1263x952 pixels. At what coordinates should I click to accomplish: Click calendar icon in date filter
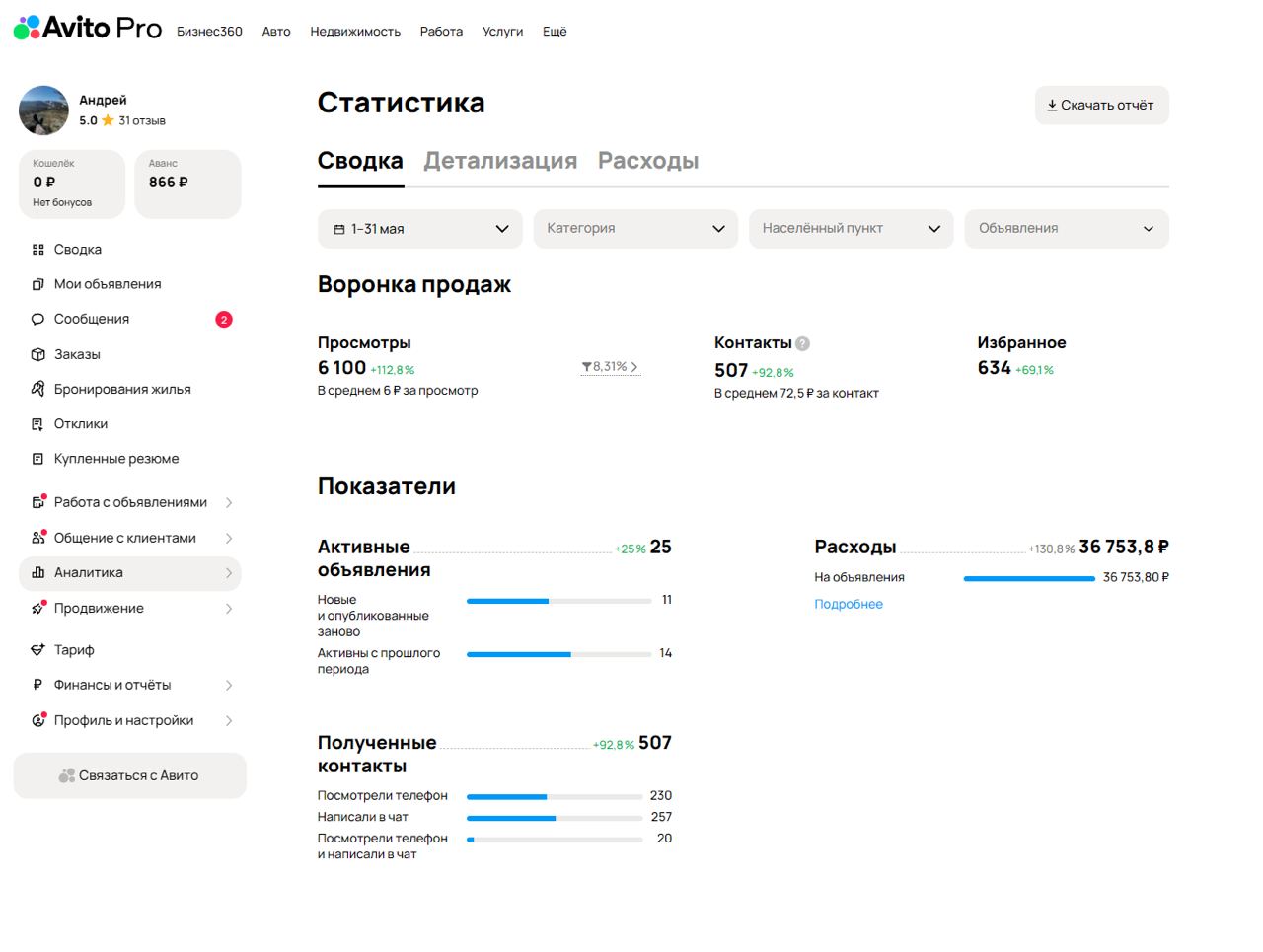point(338,229)
